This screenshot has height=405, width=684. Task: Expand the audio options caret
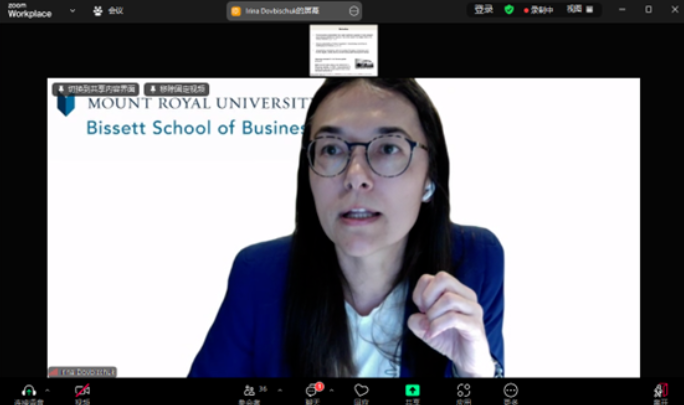[47, 390]
